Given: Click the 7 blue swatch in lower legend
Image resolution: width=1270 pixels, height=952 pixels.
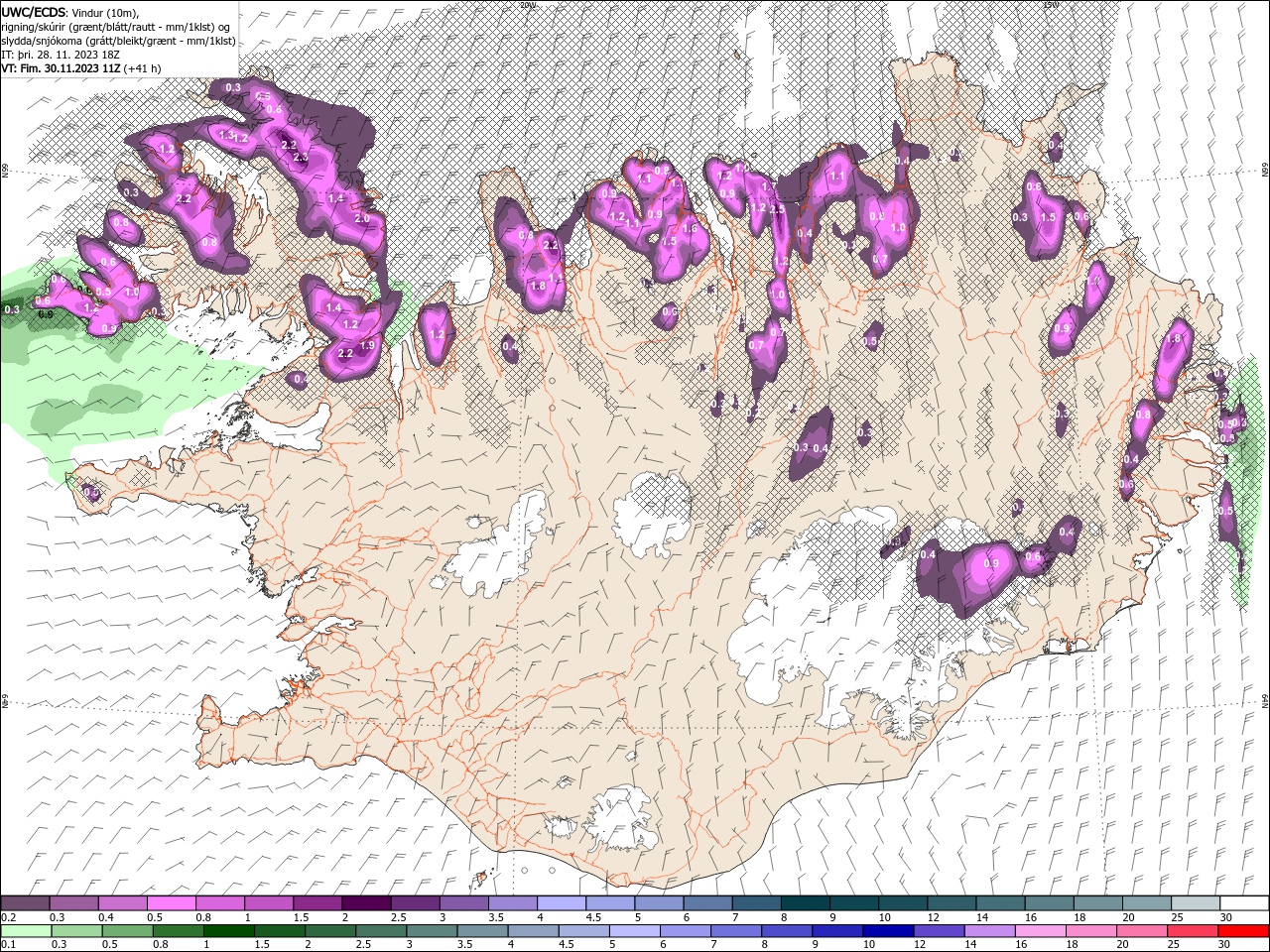Looking at the screenshot, I should click(734, 931).
